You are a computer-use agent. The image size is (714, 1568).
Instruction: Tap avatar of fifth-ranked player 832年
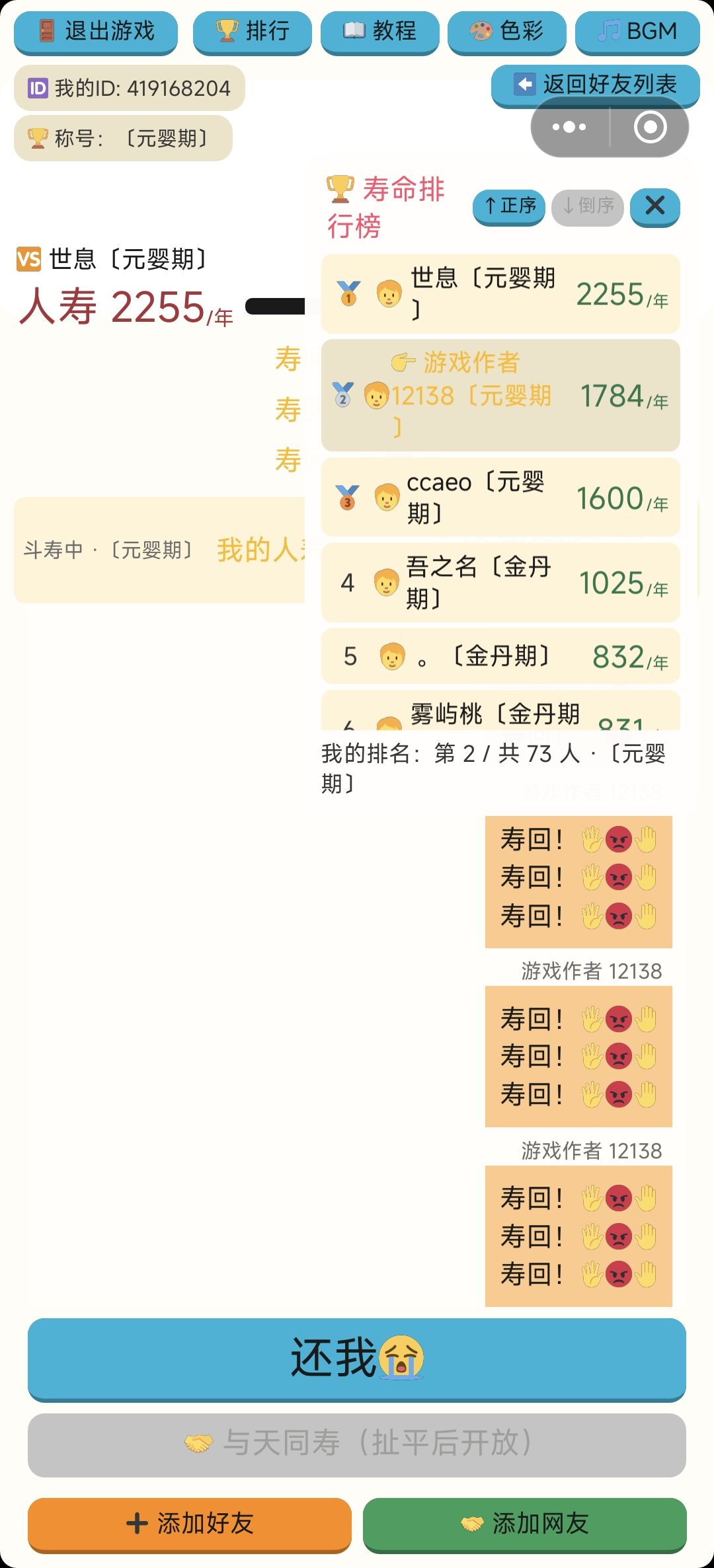click(392, 656)
